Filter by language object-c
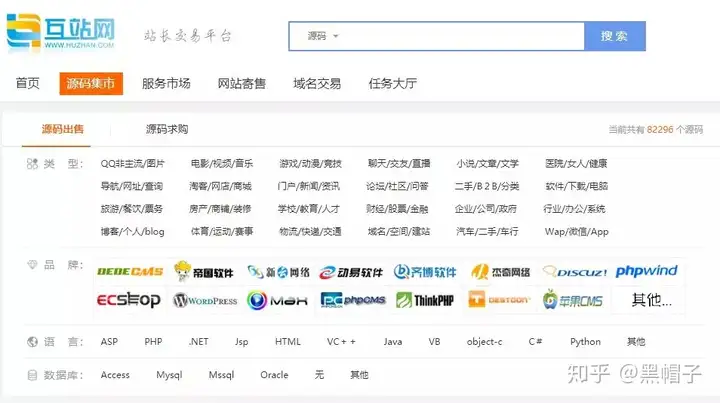This screenshot has width=720, height=403. [484, 342]
